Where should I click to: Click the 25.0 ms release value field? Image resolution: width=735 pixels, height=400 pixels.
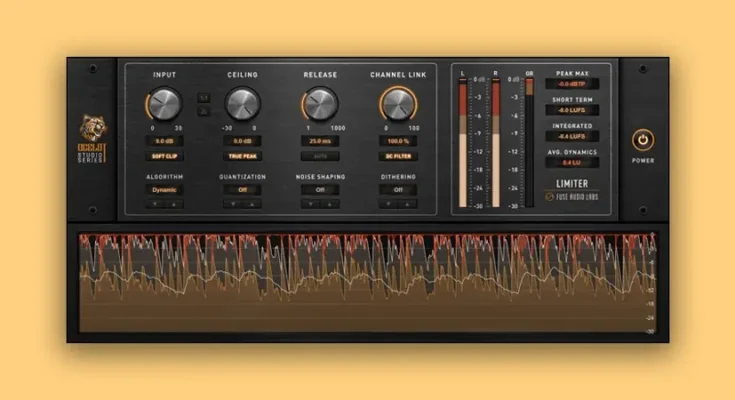(320, 141)
